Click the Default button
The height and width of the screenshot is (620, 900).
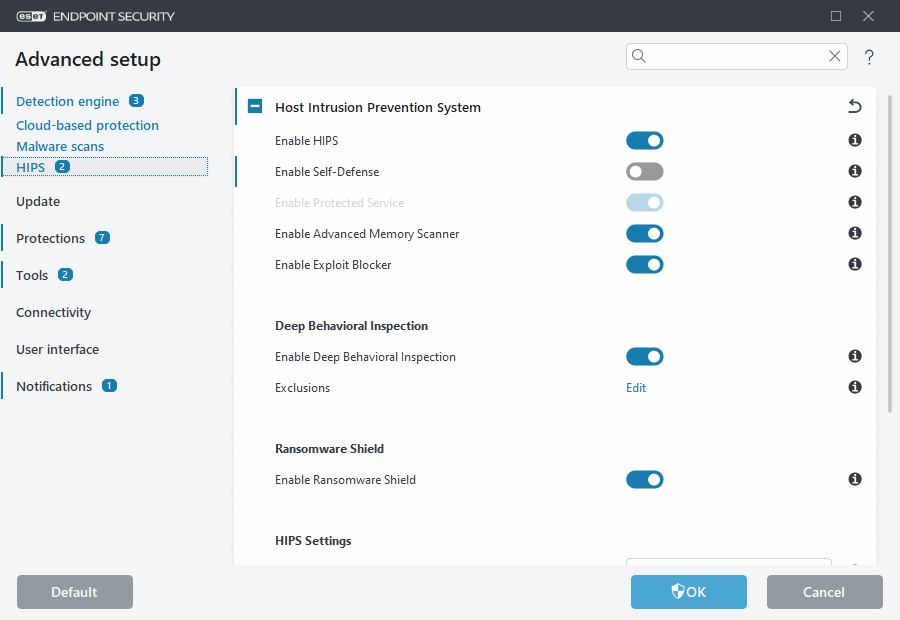tap(75, 592)
